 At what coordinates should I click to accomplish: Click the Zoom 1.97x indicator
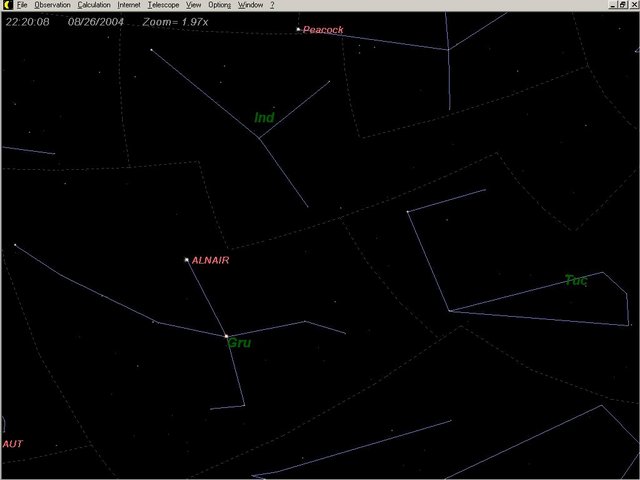tap(171, 19)
